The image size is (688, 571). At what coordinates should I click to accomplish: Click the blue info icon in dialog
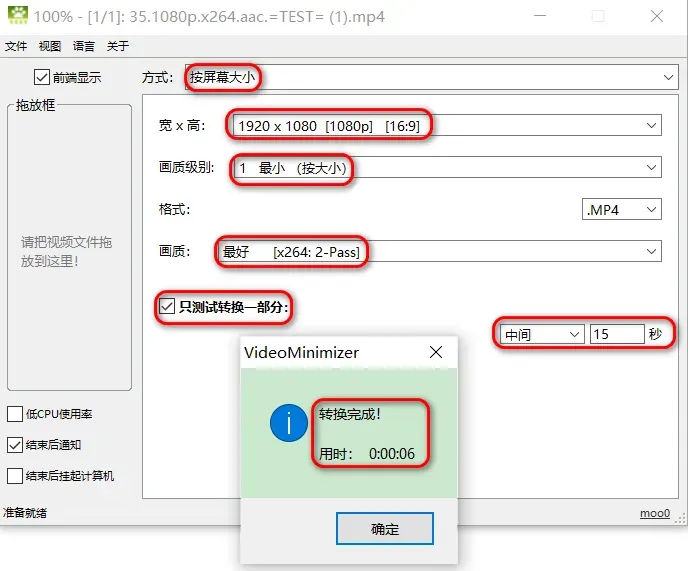(x=289, y=423)
